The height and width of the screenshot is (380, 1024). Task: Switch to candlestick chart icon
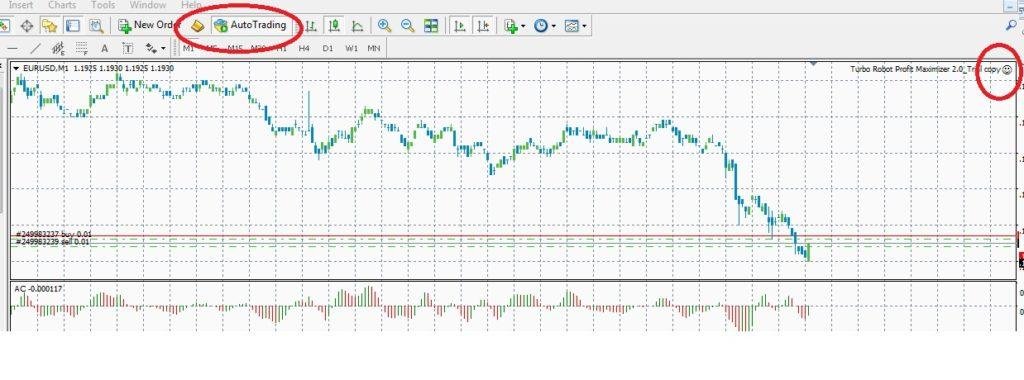click(334, 26)
